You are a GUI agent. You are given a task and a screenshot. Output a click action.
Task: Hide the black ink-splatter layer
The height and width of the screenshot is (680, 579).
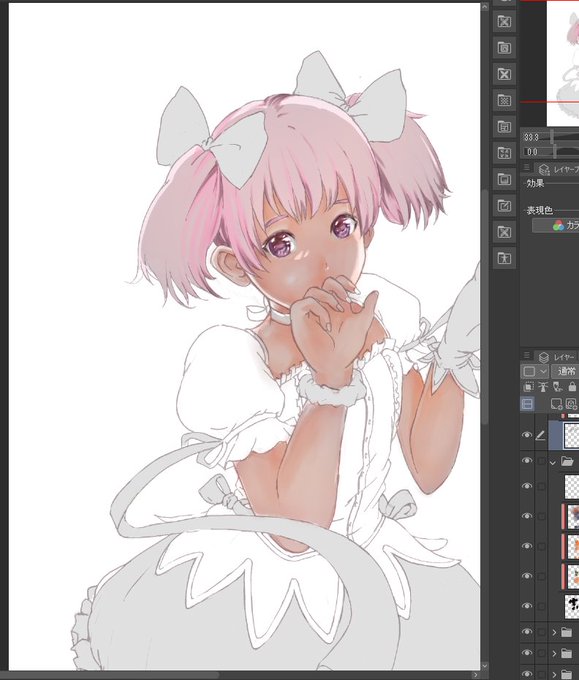[x=527, y=606]
